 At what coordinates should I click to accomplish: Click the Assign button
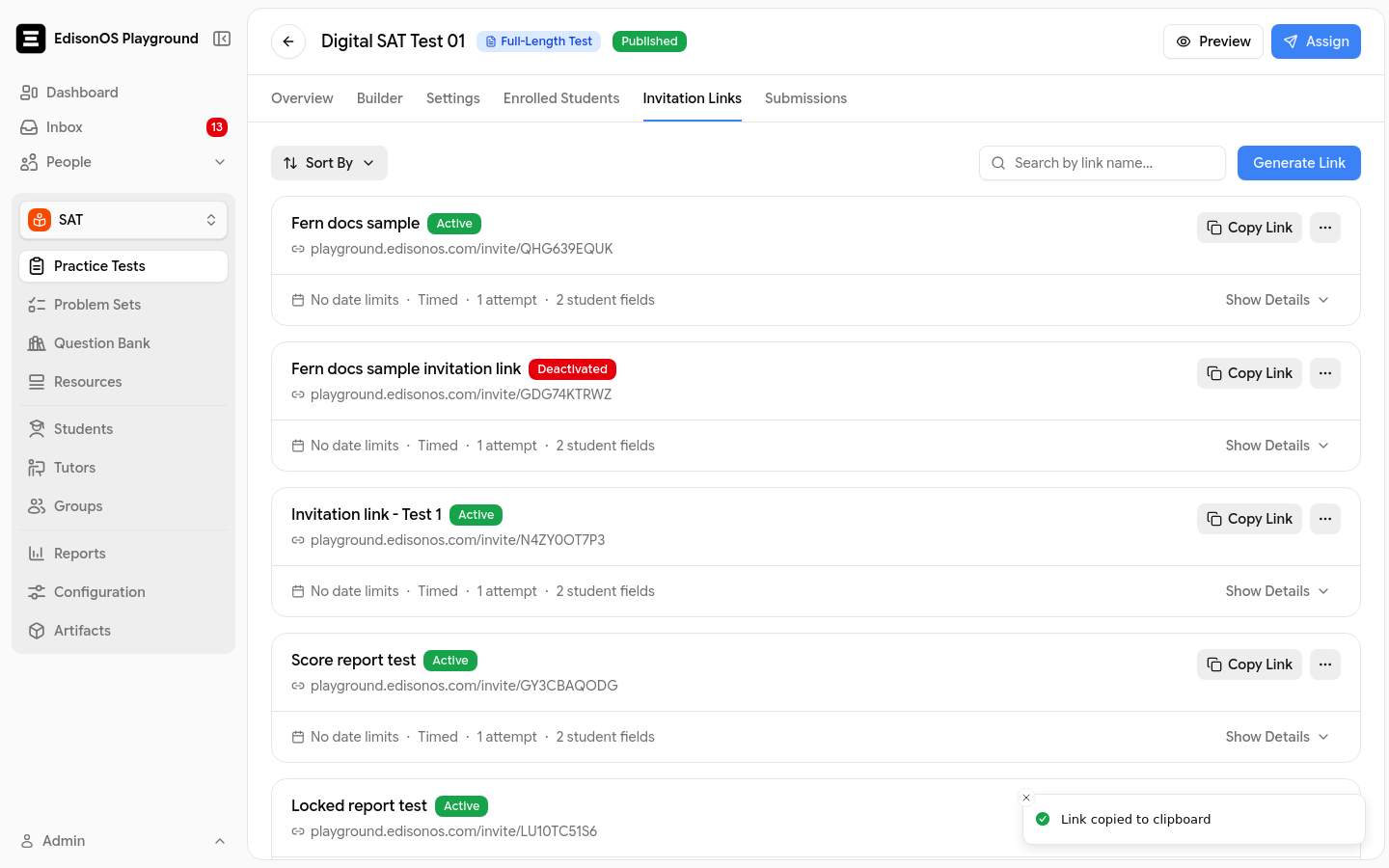tap(1316, 41)
